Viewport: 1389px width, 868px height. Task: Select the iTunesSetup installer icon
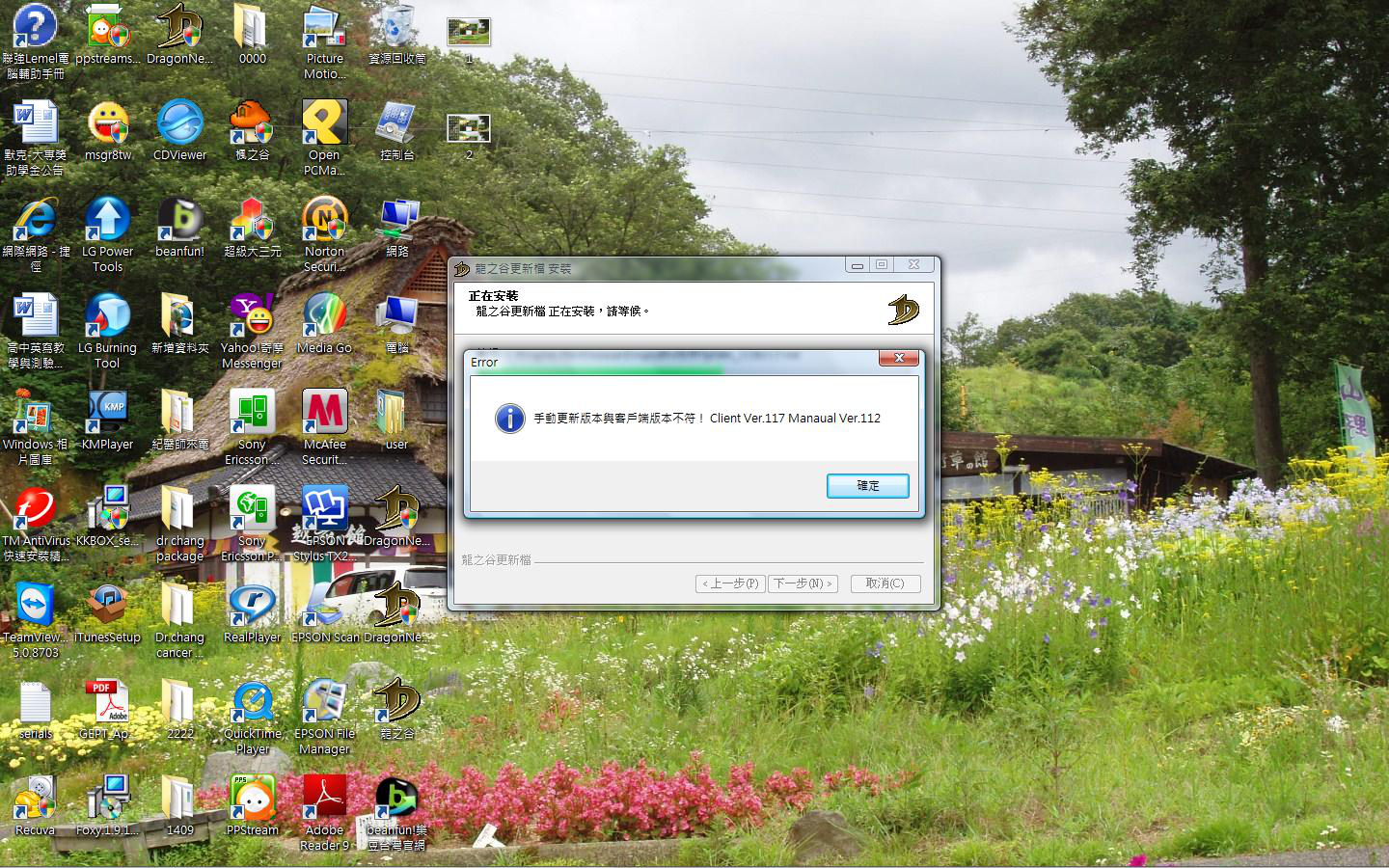tap(107, 613)
